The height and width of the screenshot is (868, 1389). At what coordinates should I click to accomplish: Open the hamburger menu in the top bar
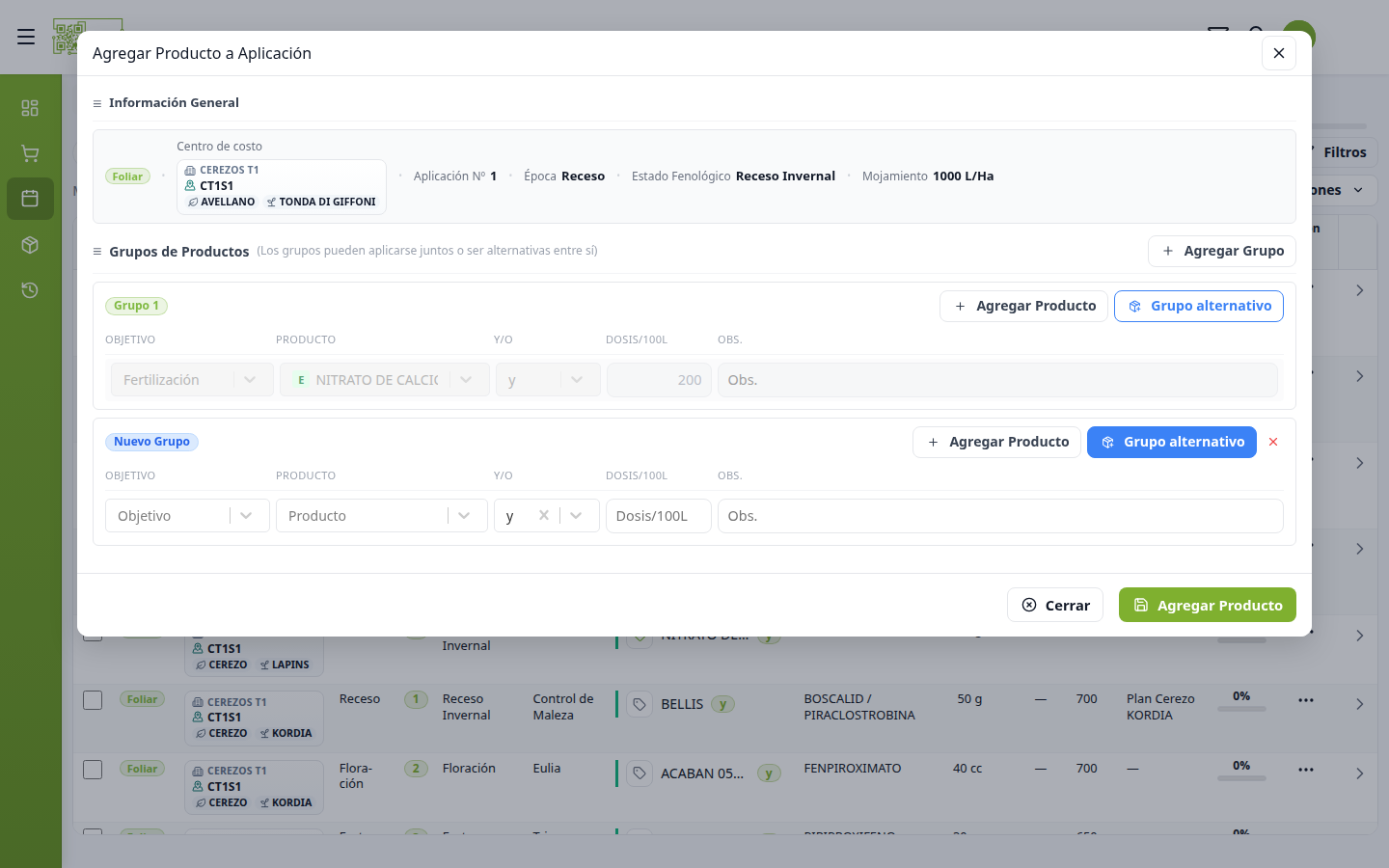pyautogui.click(x=26, y=37)
